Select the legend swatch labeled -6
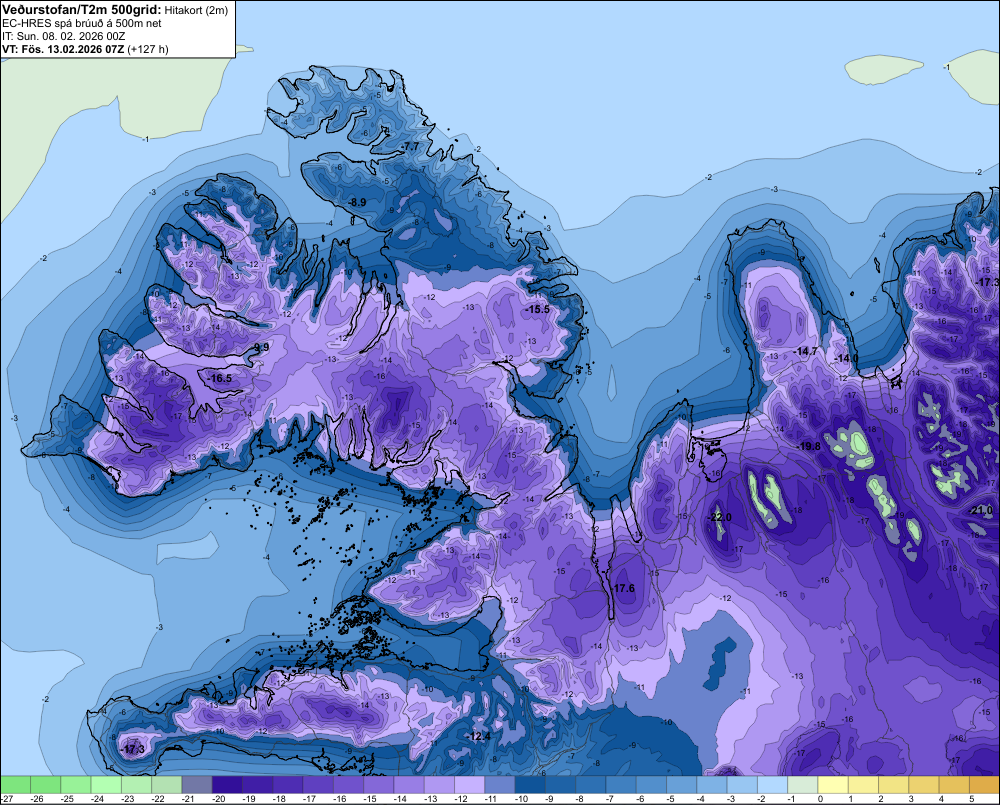The width and height of the screenshot is (1000, 805). click(651, 784)
